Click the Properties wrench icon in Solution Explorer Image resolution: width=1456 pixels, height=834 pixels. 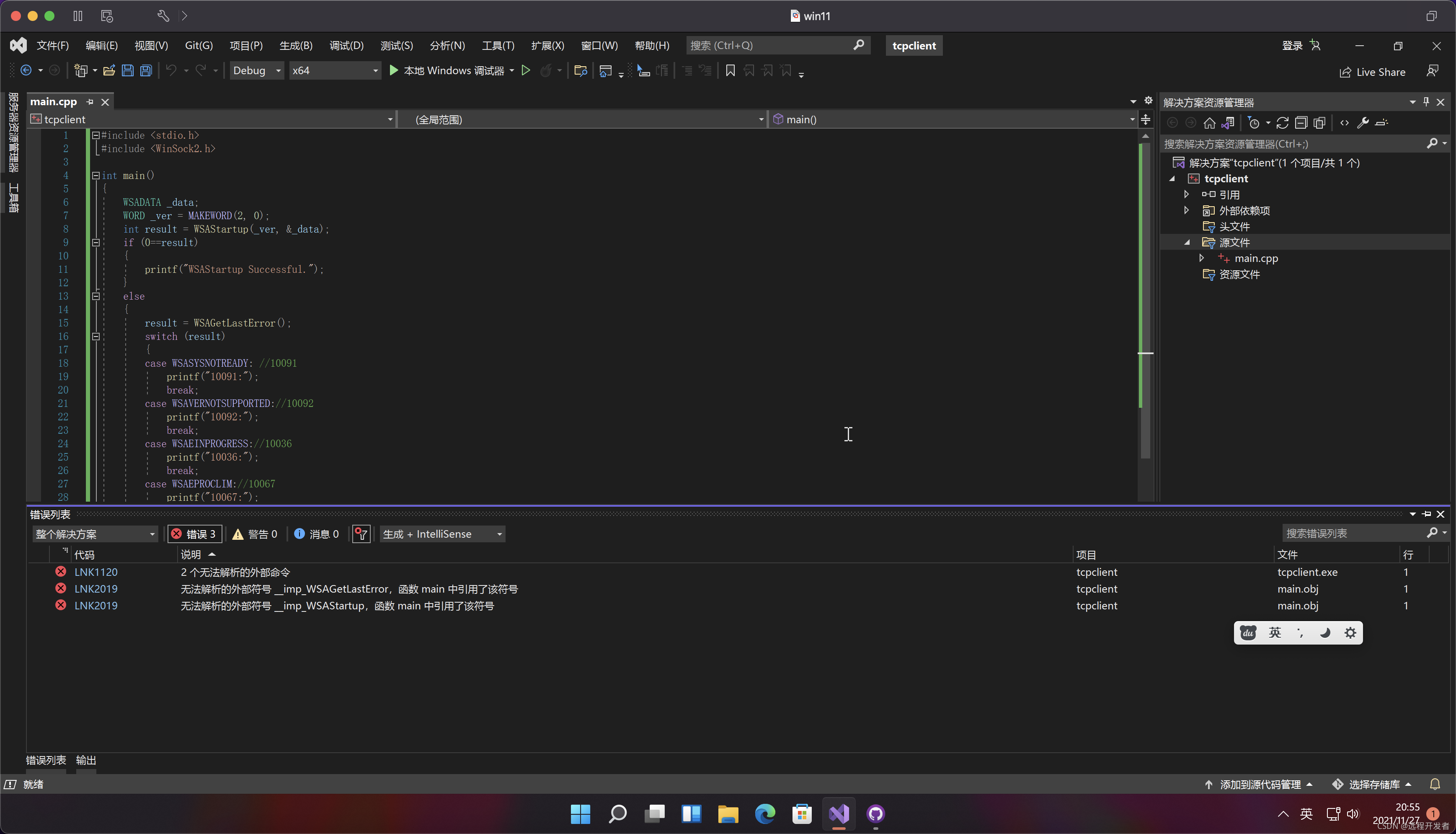click(x=1363, y=122)
